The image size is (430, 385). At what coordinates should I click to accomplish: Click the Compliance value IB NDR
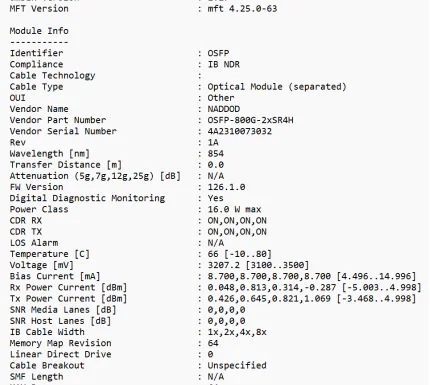pos(224,64)
